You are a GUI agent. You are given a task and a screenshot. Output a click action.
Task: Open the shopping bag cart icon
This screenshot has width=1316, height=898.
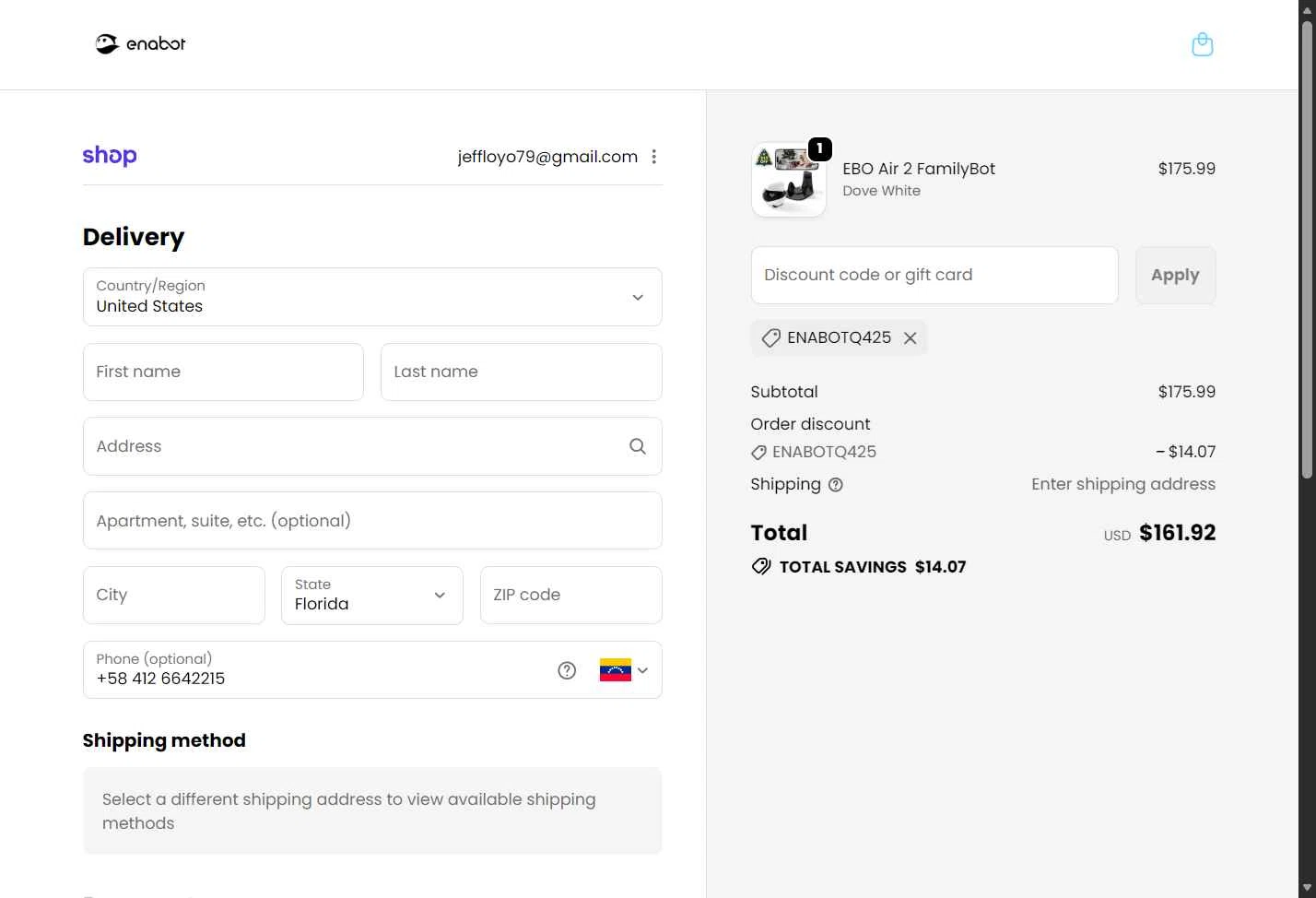tap(1202, 44)
